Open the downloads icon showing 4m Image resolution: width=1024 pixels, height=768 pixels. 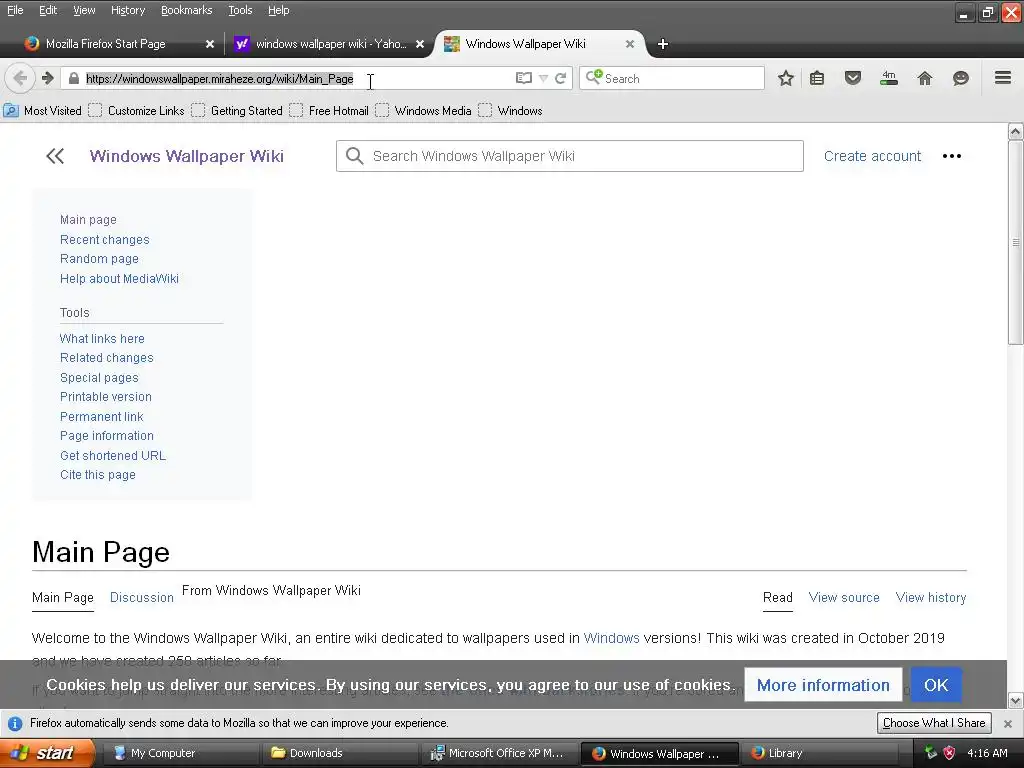(889, 78)
